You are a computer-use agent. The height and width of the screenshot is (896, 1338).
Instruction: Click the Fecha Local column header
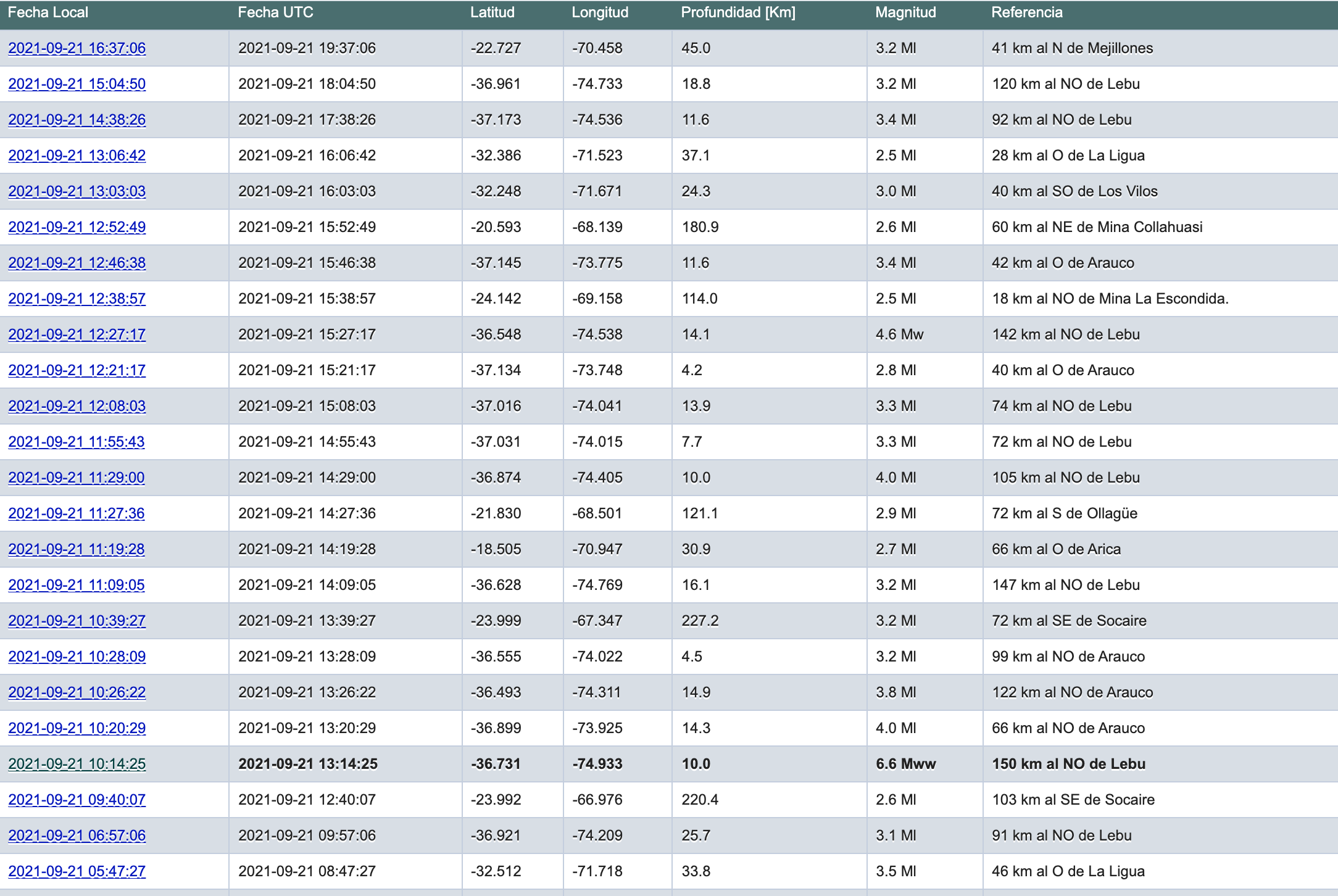[48, 12]
